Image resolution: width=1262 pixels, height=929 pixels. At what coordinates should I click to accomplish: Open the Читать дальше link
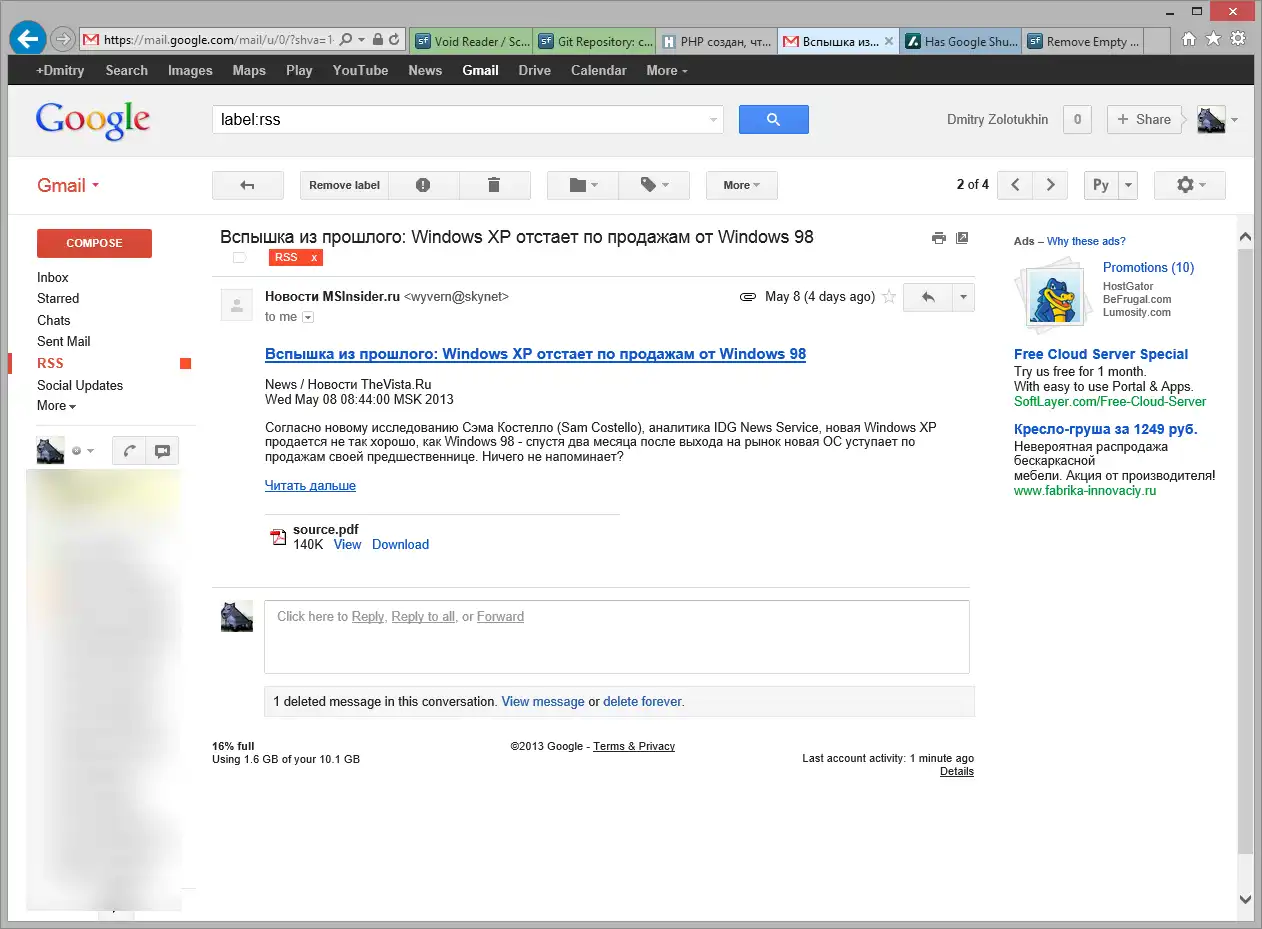[310, 486]
